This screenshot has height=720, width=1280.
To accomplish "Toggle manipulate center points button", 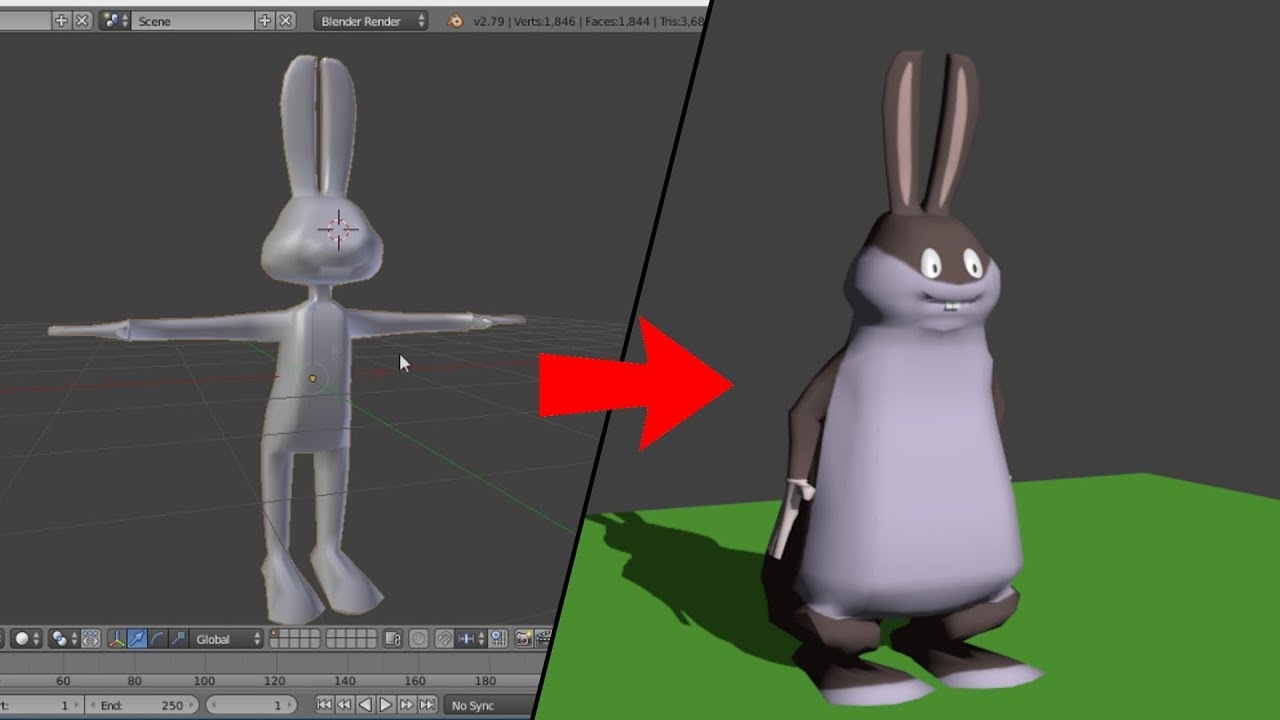I will click(x=91, y=638).
